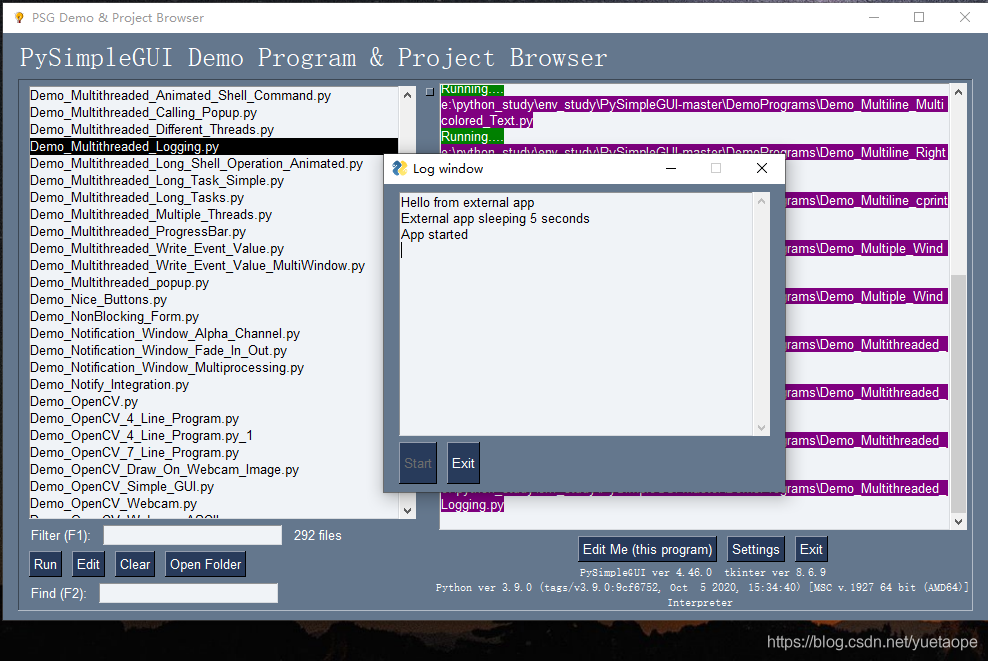Select Demo_OpenCV_4_Line_Program.py
988x661 pixels.
tap(214, 419)
